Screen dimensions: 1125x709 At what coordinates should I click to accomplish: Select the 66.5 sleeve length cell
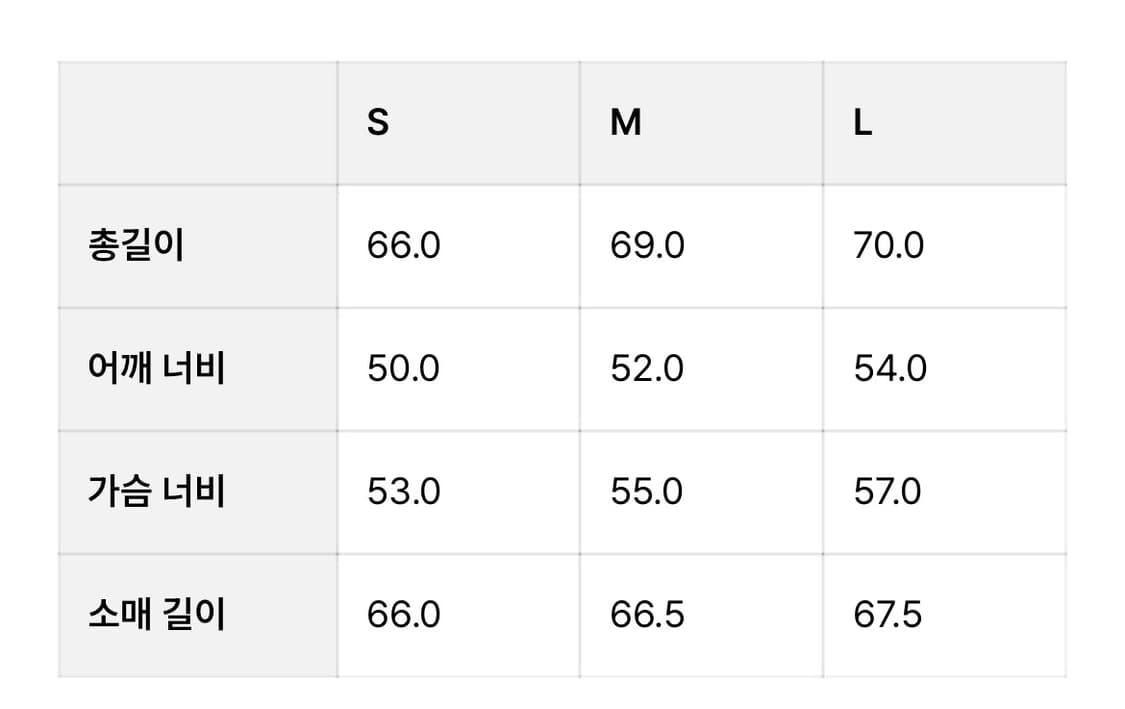[647, 614]
